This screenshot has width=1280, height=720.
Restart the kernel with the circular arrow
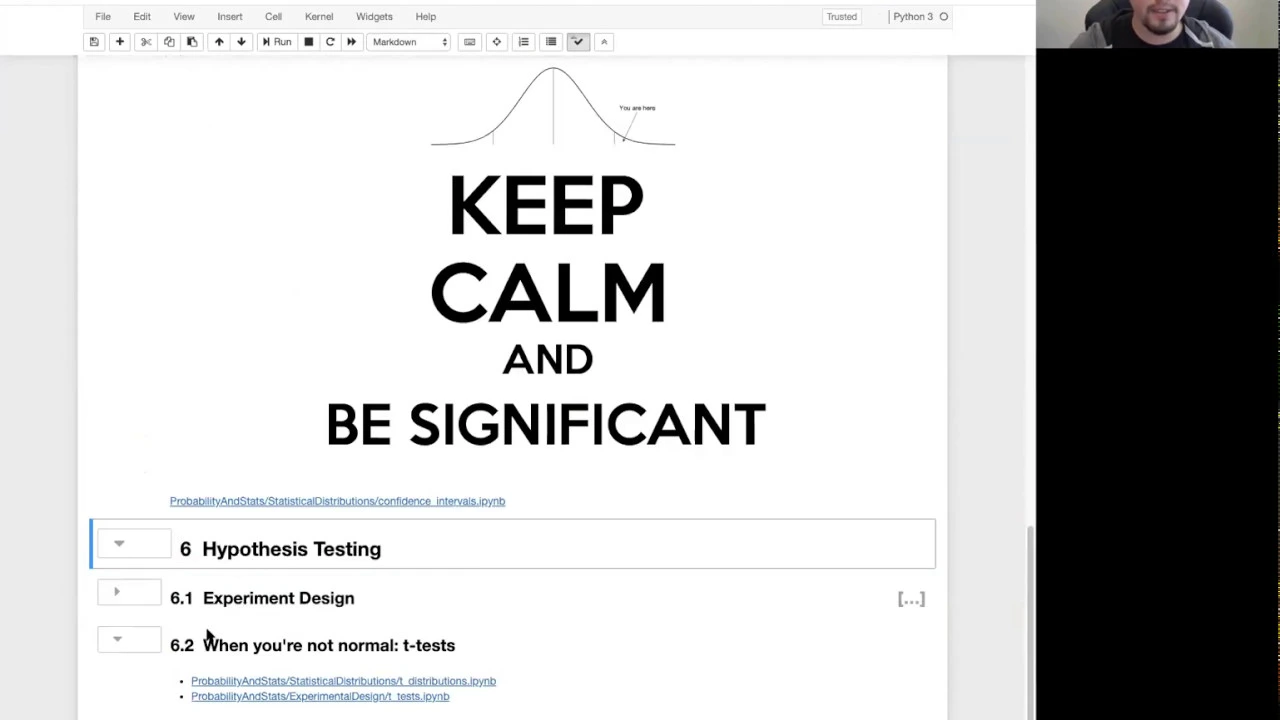(x=330, y=42)
